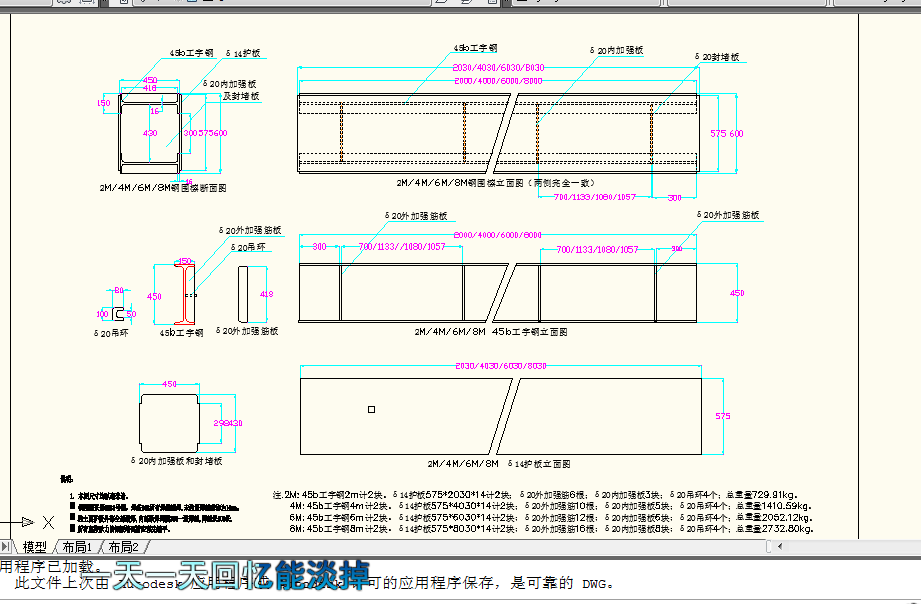Screen dimensions: 921x604
Task: Switch to the 模型 model tab
Action: pyautogui.click(x=34, y=547)
